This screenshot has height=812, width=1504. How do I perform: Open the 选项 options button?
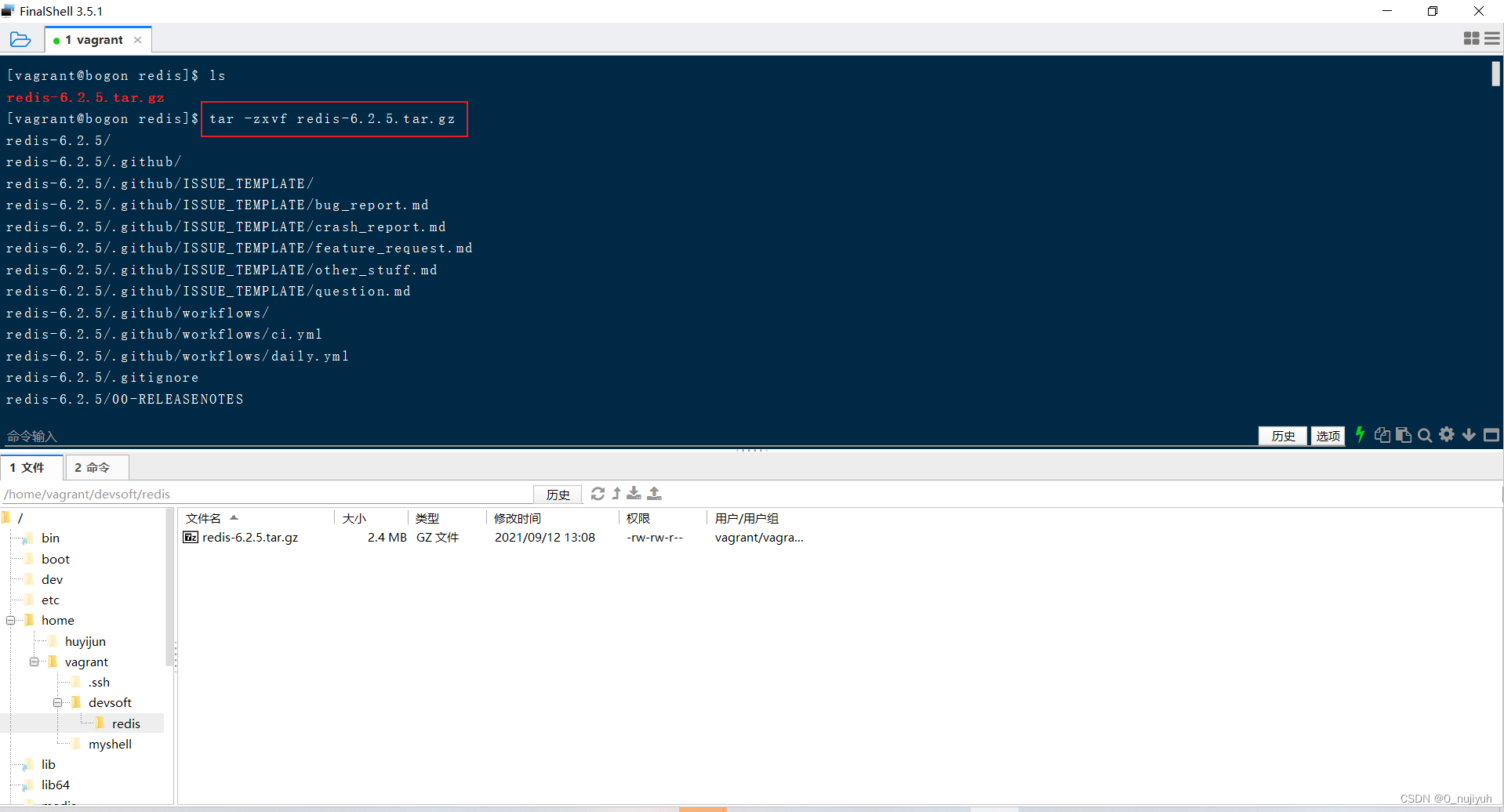pyautogui.click(x=1328, y=436)
